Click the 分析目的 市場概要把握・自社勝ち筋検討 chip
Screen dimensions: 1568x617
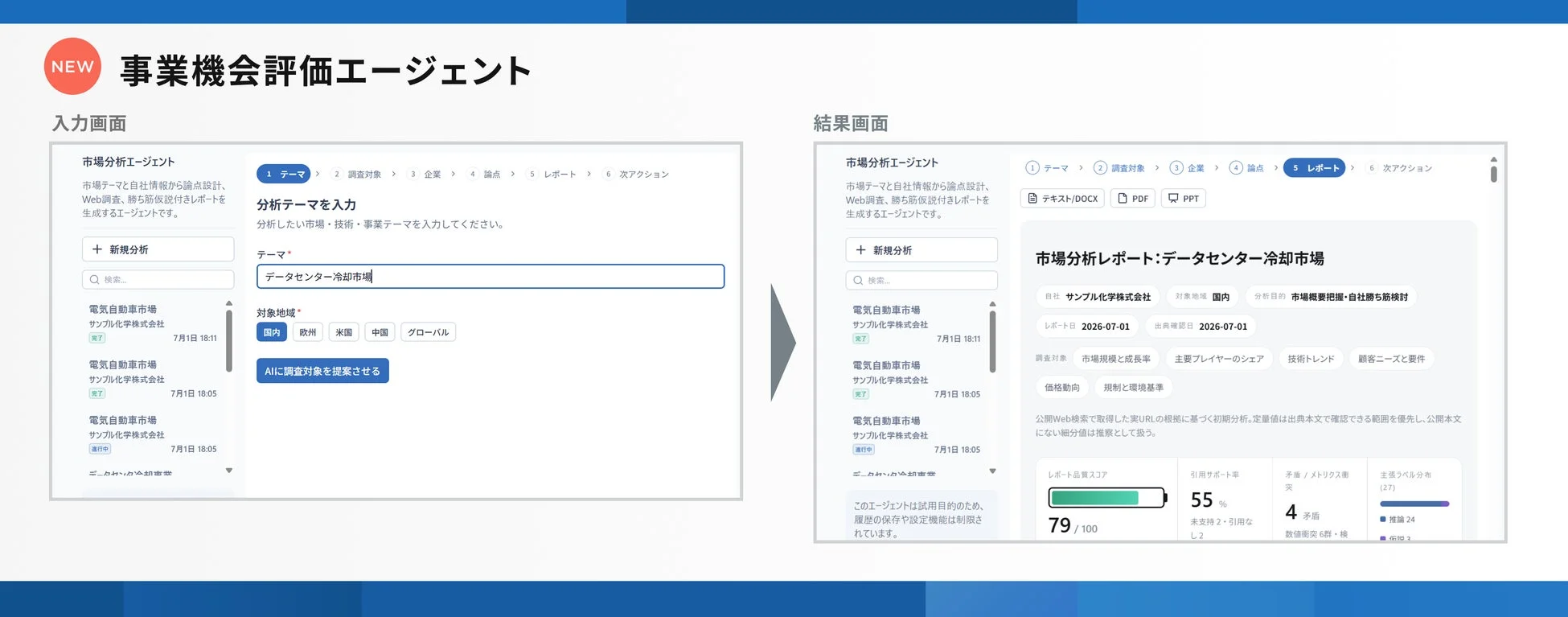tap(1331, 297)
